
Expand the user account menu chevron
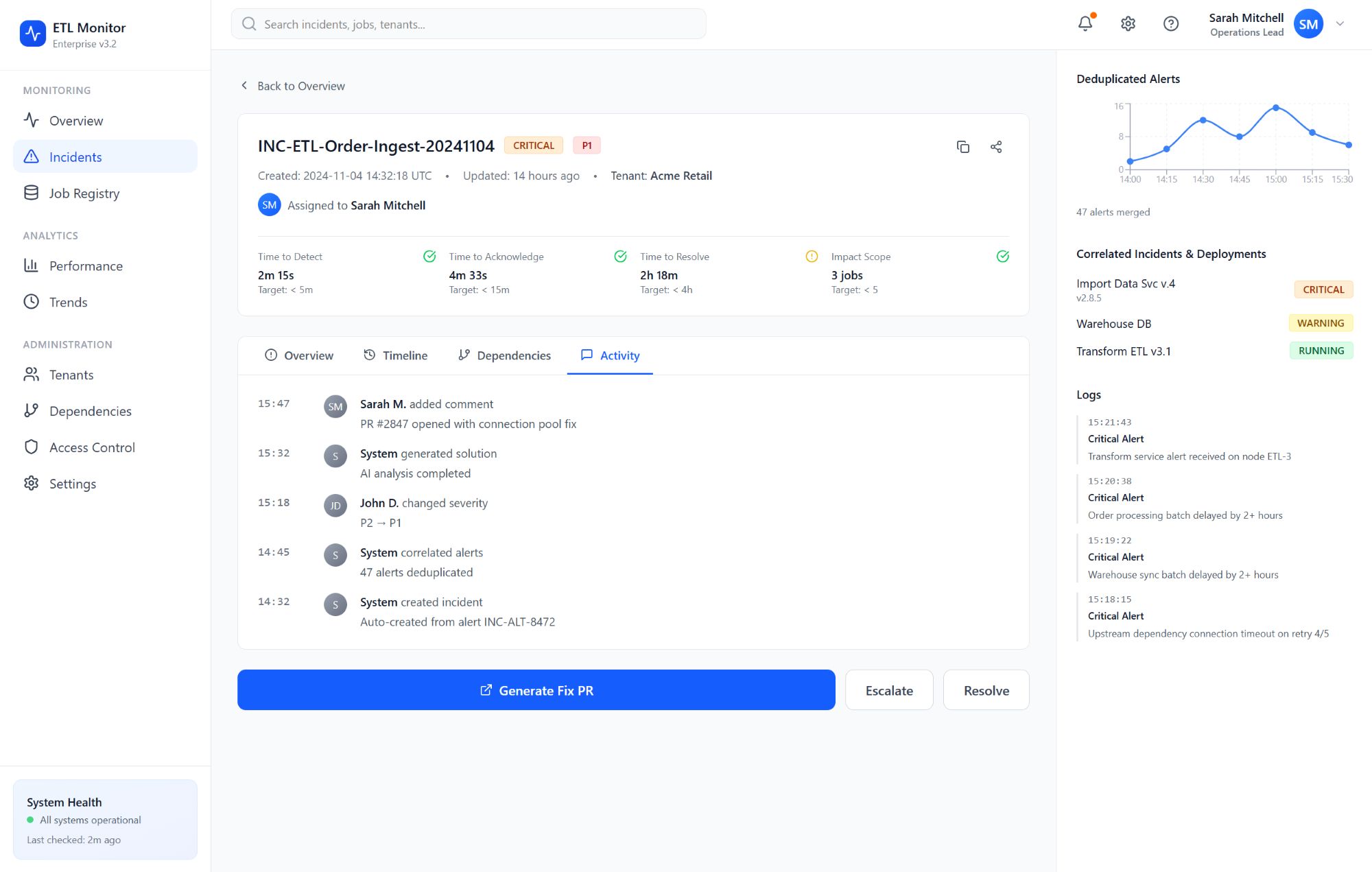click(1340, 24)
